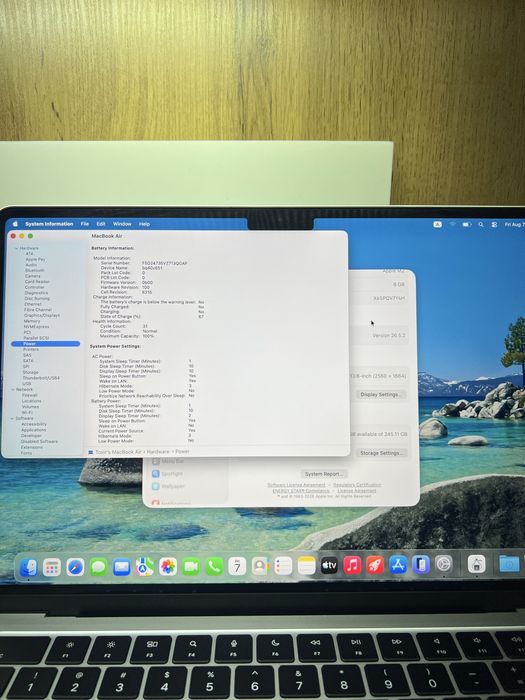This screenshot has width=525, height=700.
Task: Open rocket app icon in Dock
Action: pos(375,565)
